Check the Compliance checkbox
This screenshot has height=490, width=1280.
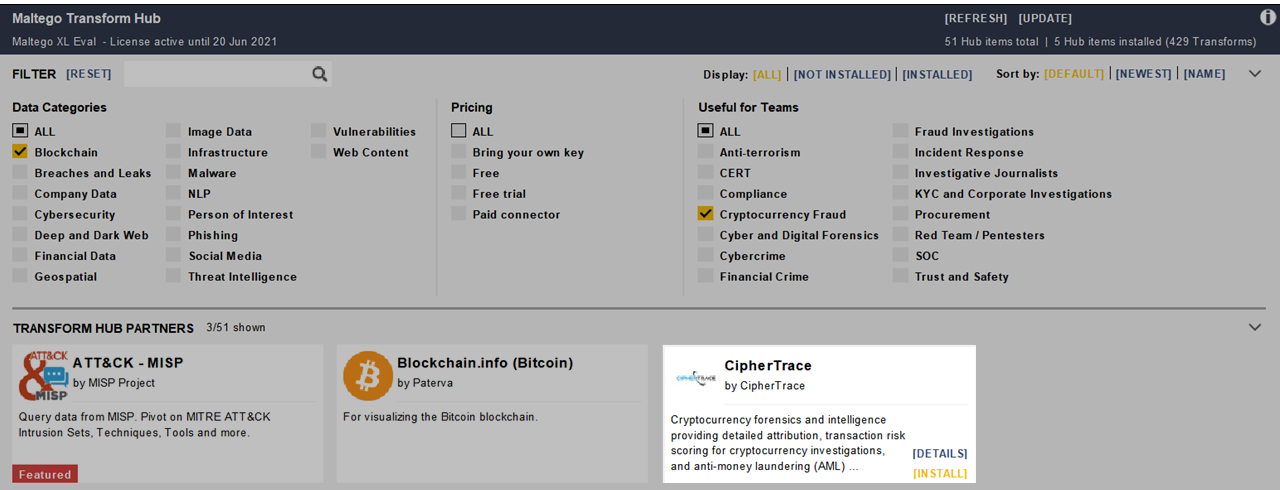click(x=705, y=194)
